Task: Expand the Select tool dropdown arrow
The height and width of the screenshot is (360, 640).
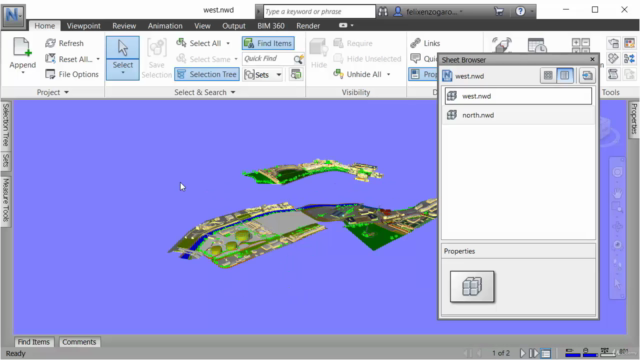Action: tap(122, 73)
